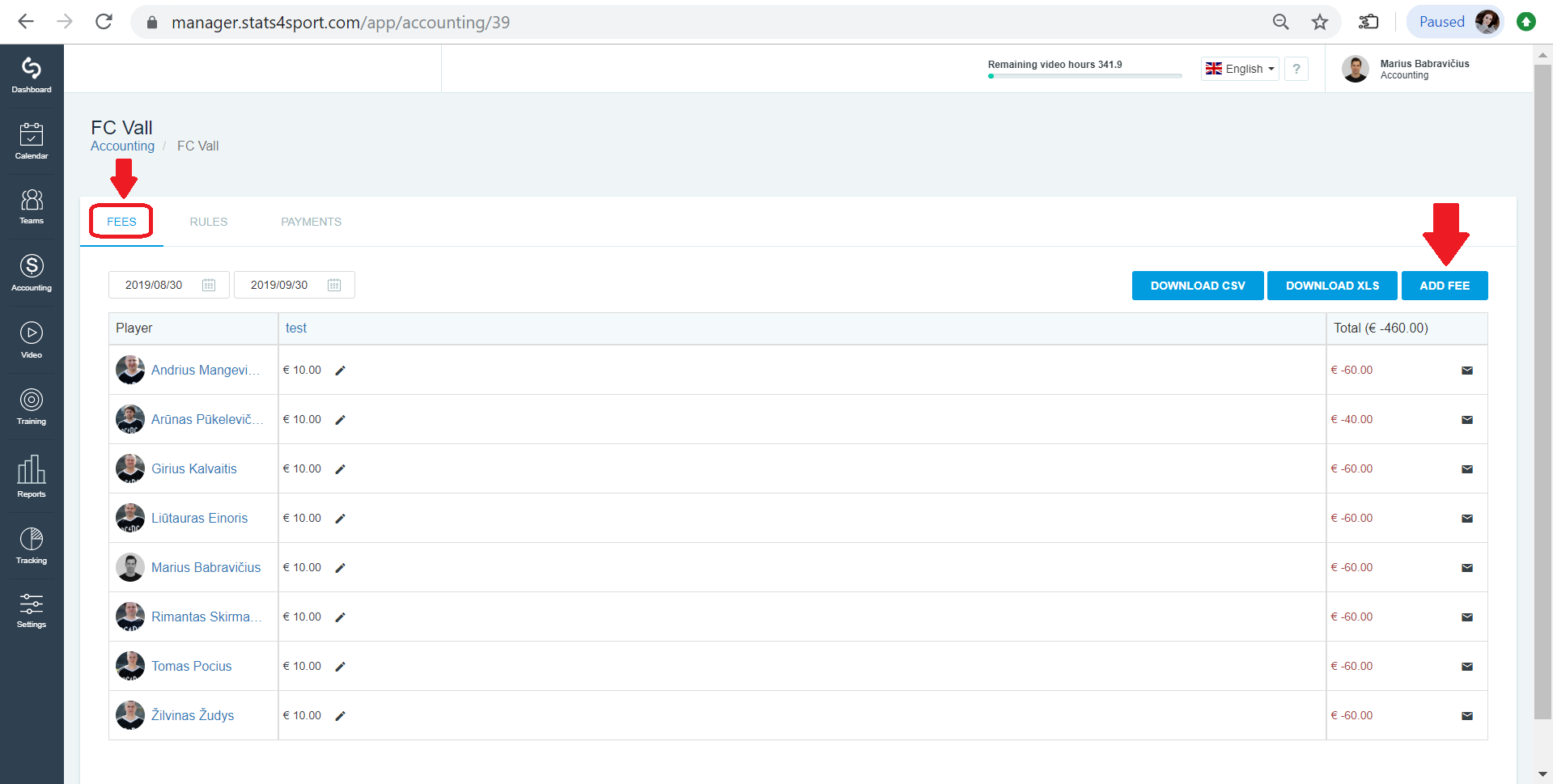The width and height of the screenshot is (1553, 784).
Task: Switch to the RULES tab
Action: click(x=209, y=222)
